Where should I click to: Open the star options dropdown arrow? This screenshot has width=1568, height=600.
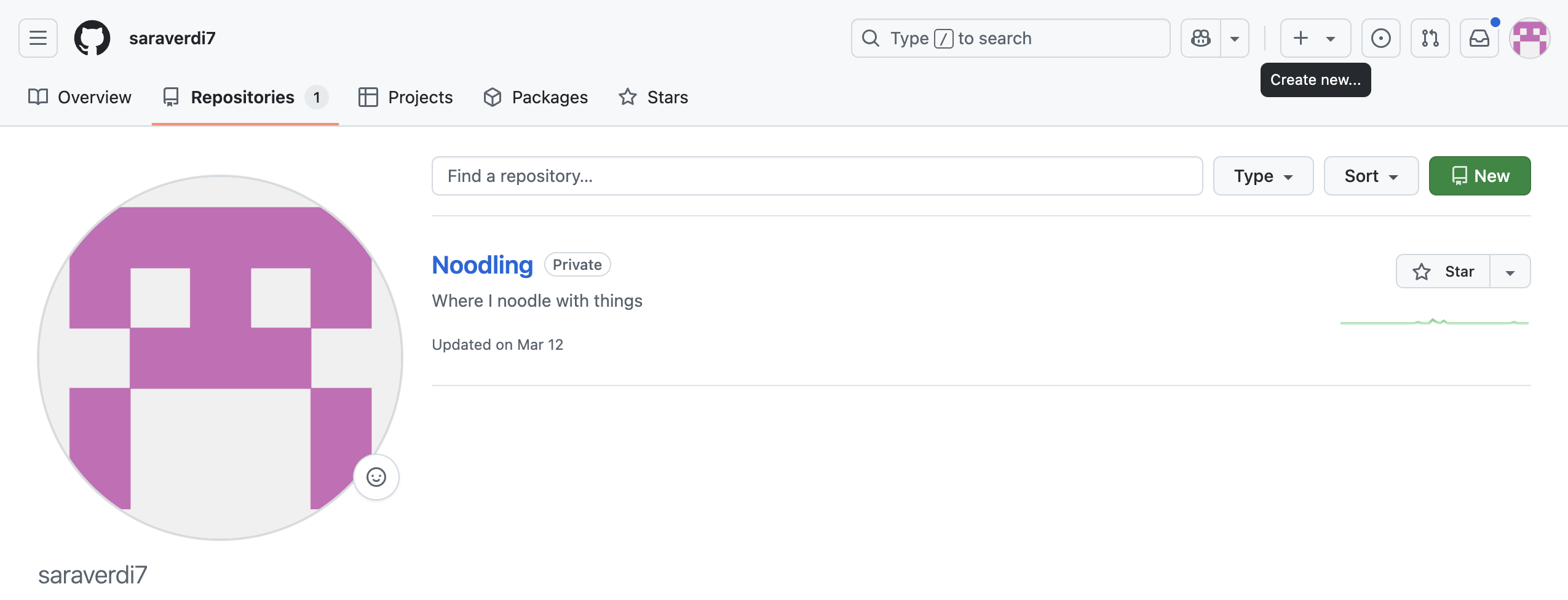click(x=1510, y=270)
